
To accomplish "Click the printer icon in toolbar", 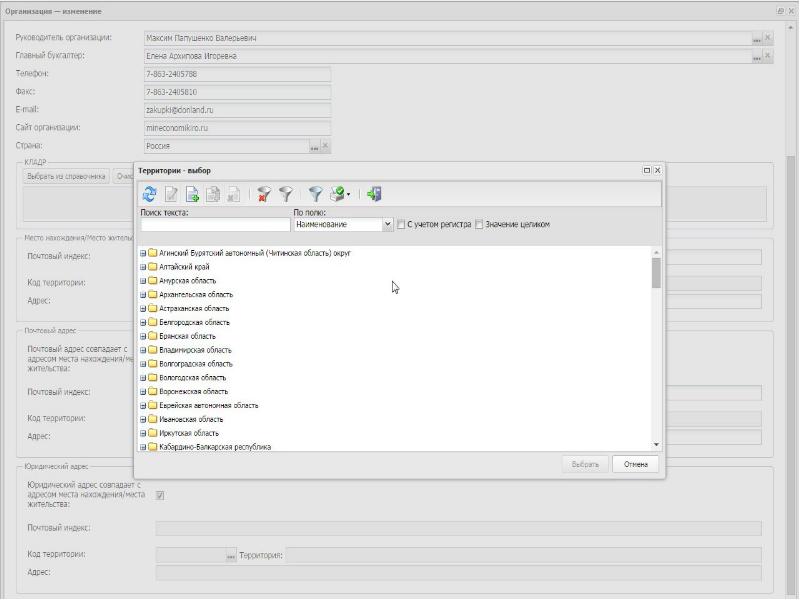I will tap(337, 194).
